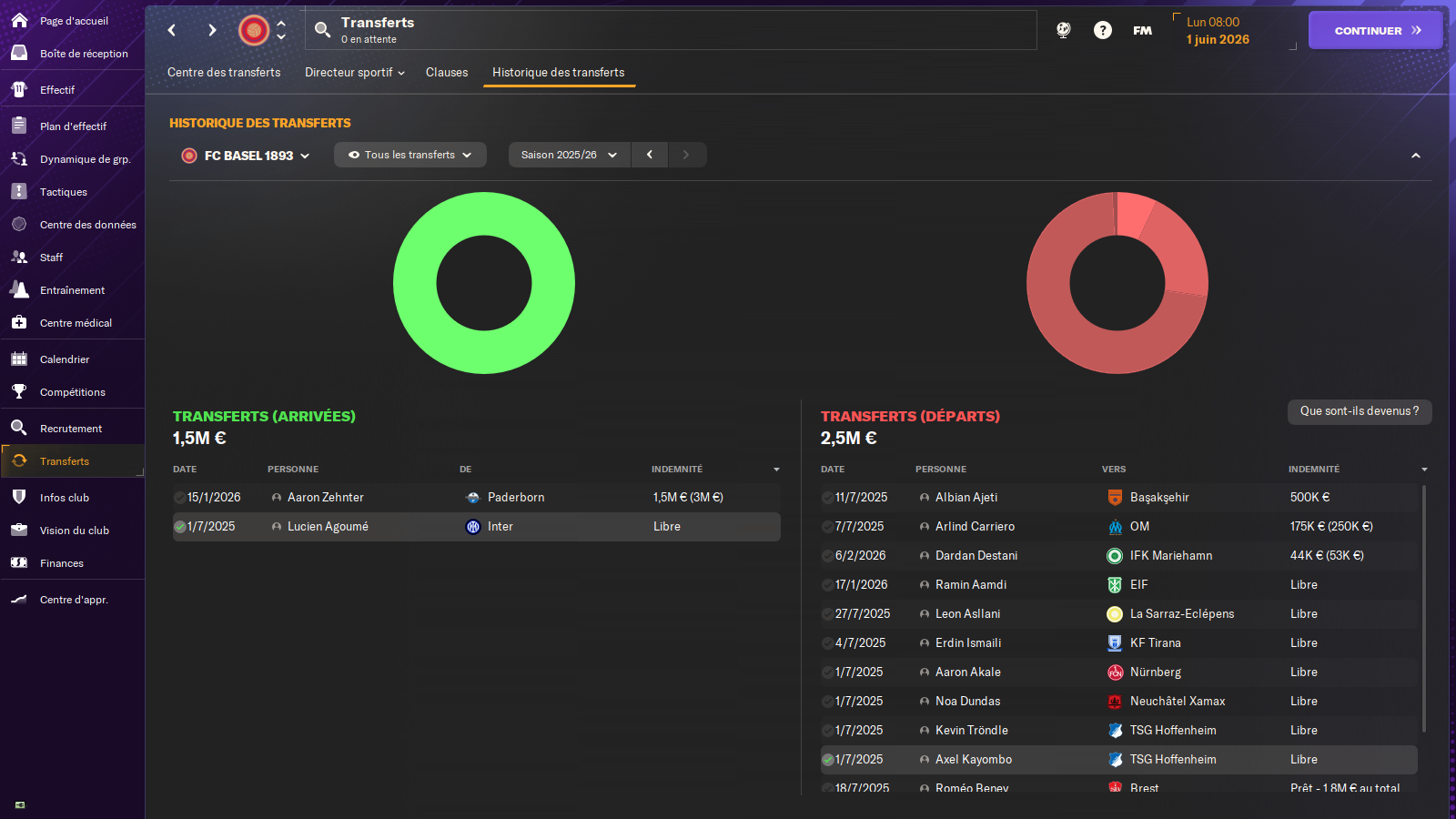This screenshot has height=819, width=1456.
Task: Open arrivals table column options arrow
Action: point(776,470)
